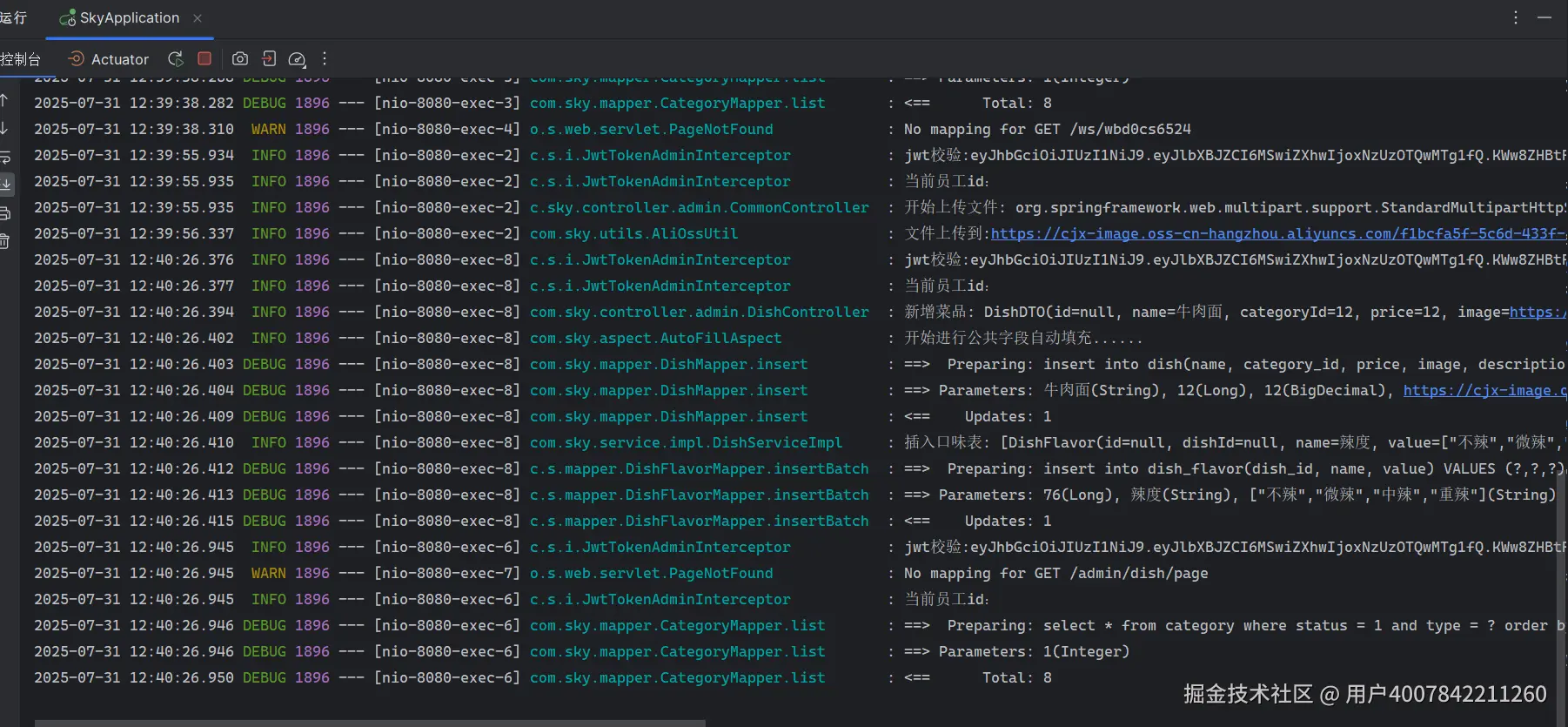Click 'com.sky.aspect.AutoFillAspect' logger name
The height and width of the screenshot is (727, 1568).
[x=656, y=338]
